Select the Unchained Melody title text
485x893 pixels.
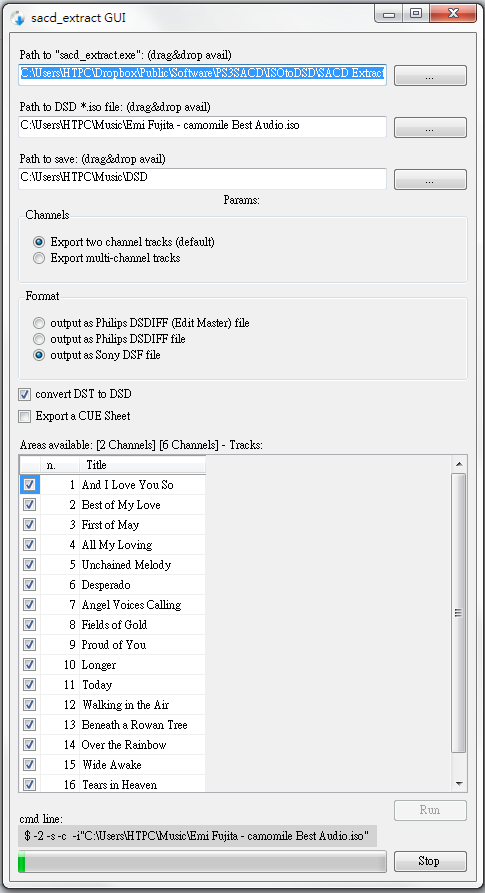[x=126, y=565]
